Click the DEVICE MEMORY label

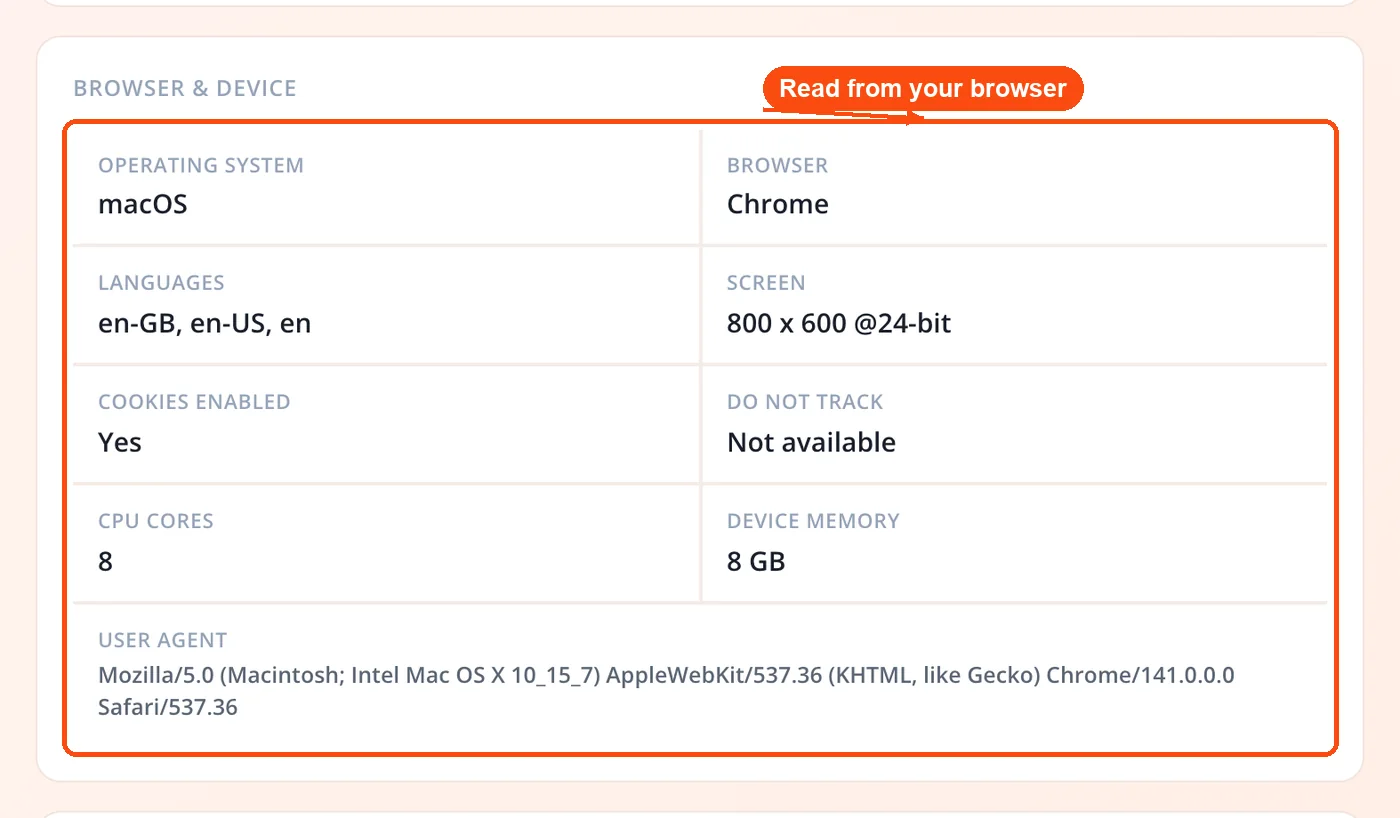813,521
